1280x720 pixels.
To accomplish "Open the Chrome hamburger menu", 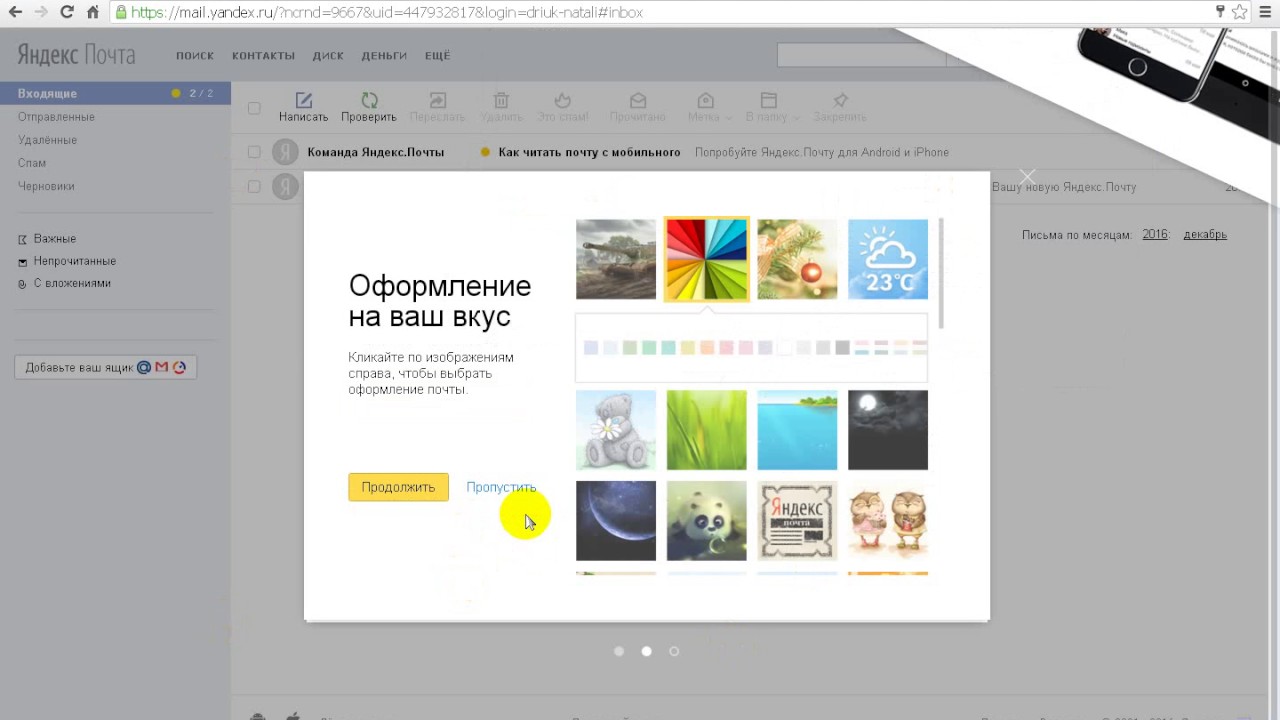I will 1266,12.
